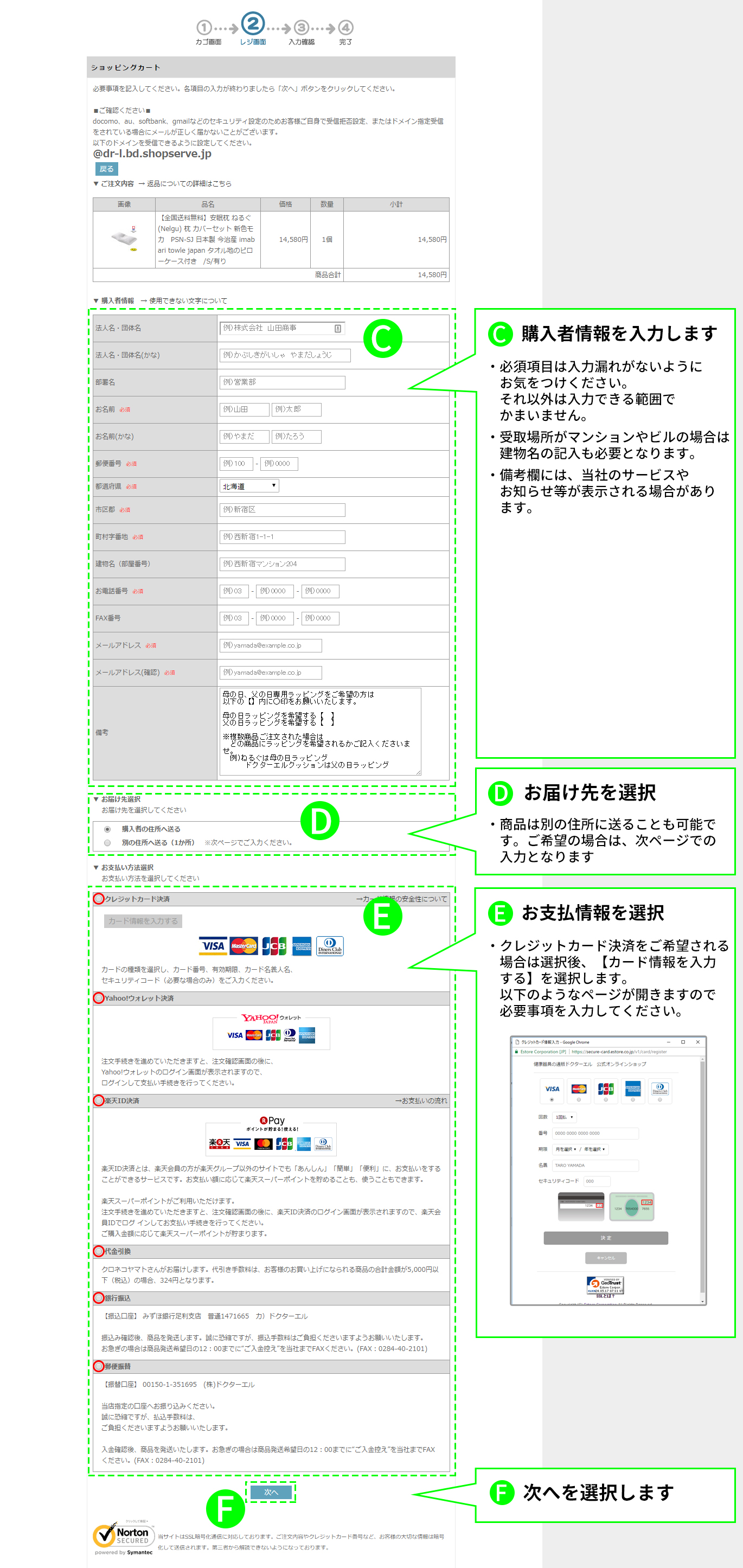
Task: Focus the メールアドレス input field
Action: [270, 645]
